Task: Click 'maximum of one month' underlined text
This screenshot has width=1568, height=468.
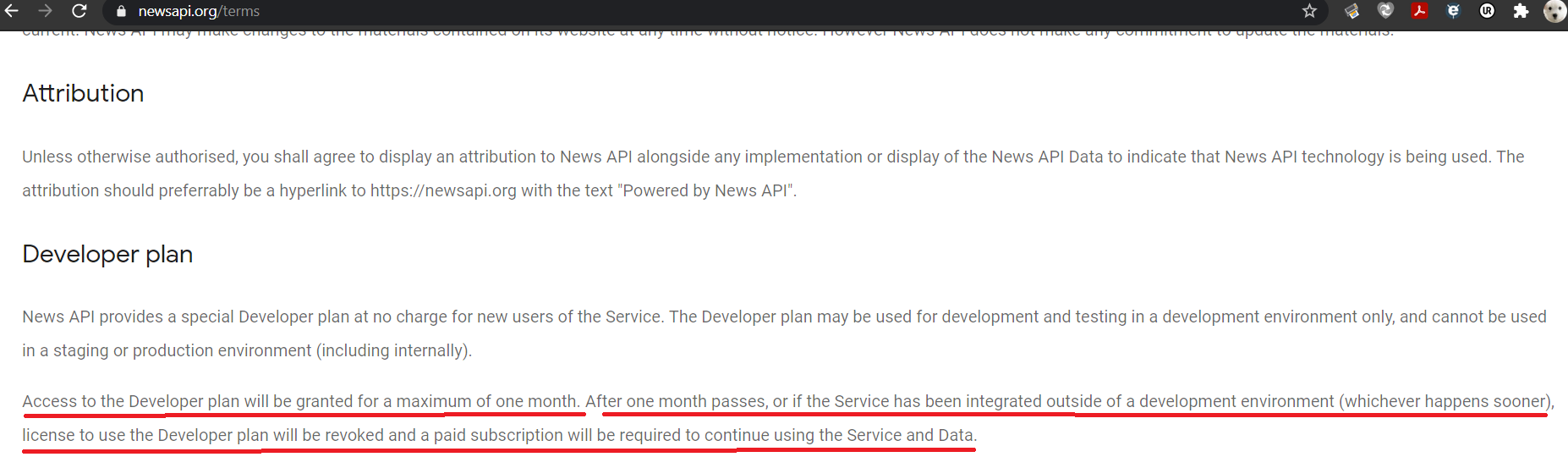Action: coord(486,401)
